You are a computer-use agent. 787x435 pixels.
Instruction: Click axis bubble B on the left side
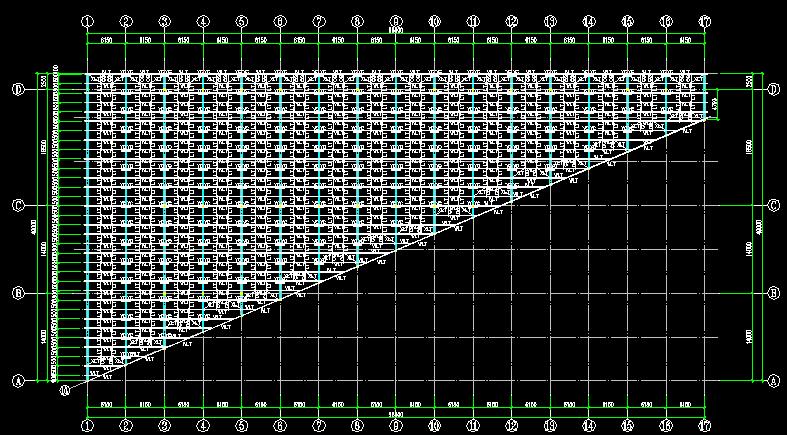18,294
